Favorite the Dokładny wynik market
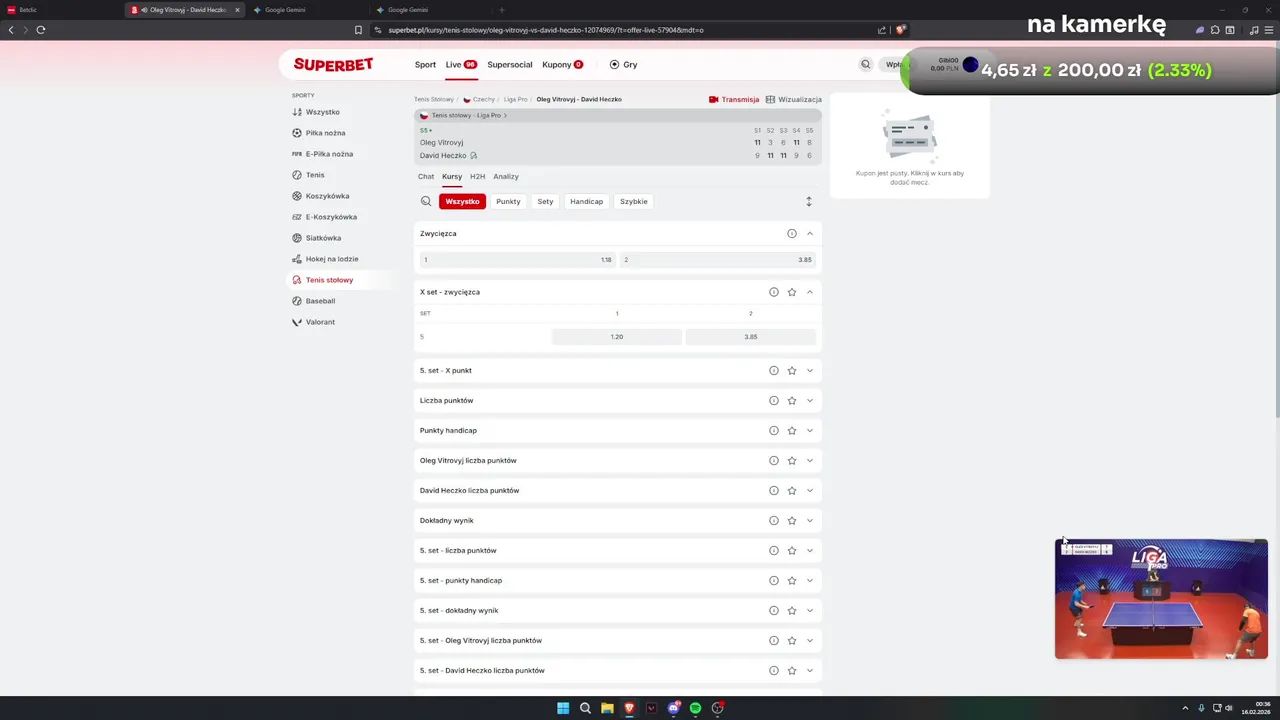This screenshot has width=1280, height=720. coord(792,521)
